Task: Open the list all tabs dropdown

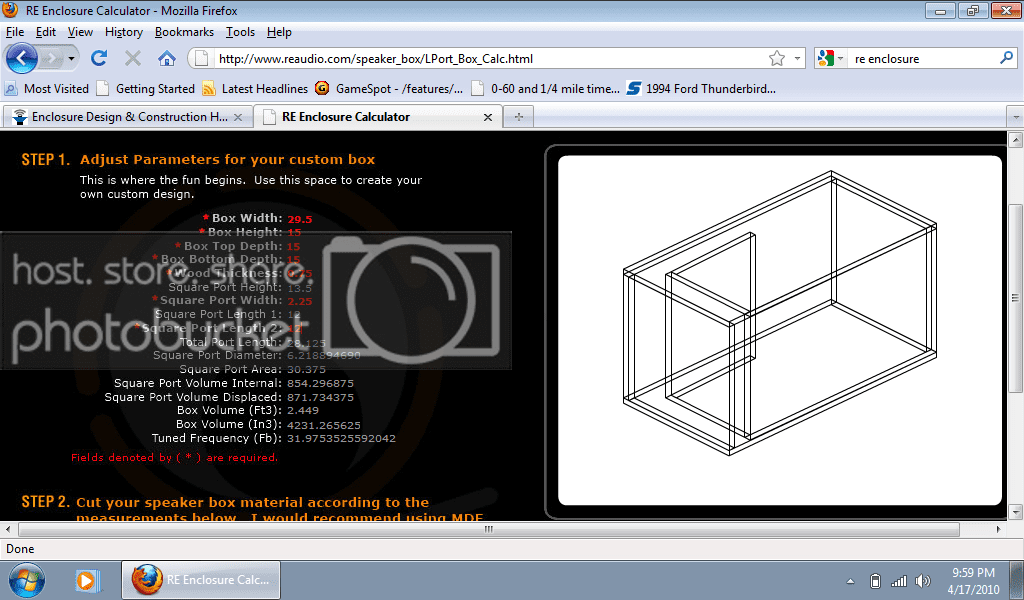Action: [x=1016, y=118]
